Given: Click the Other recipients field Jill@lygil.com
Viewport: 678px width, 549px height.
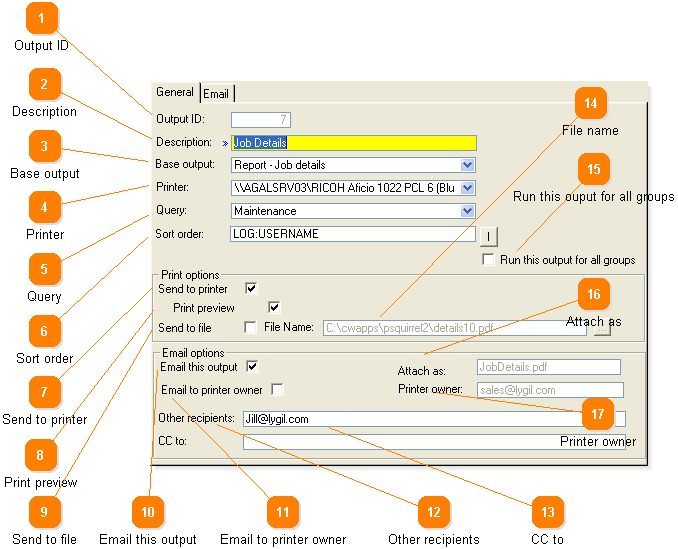Looking at the screenshot, I should [434, 419].
